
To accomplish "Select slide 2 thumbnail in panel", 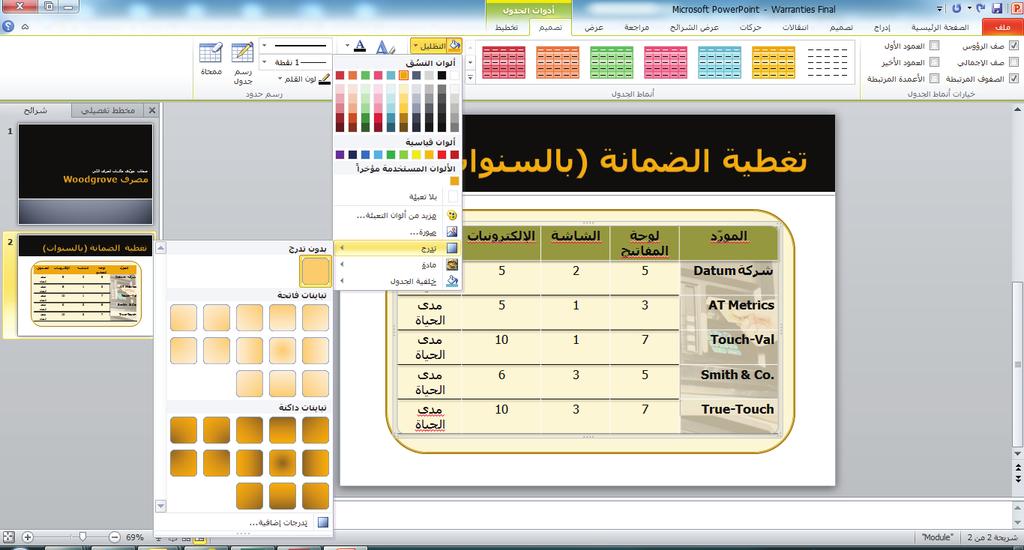I will 86,285.
